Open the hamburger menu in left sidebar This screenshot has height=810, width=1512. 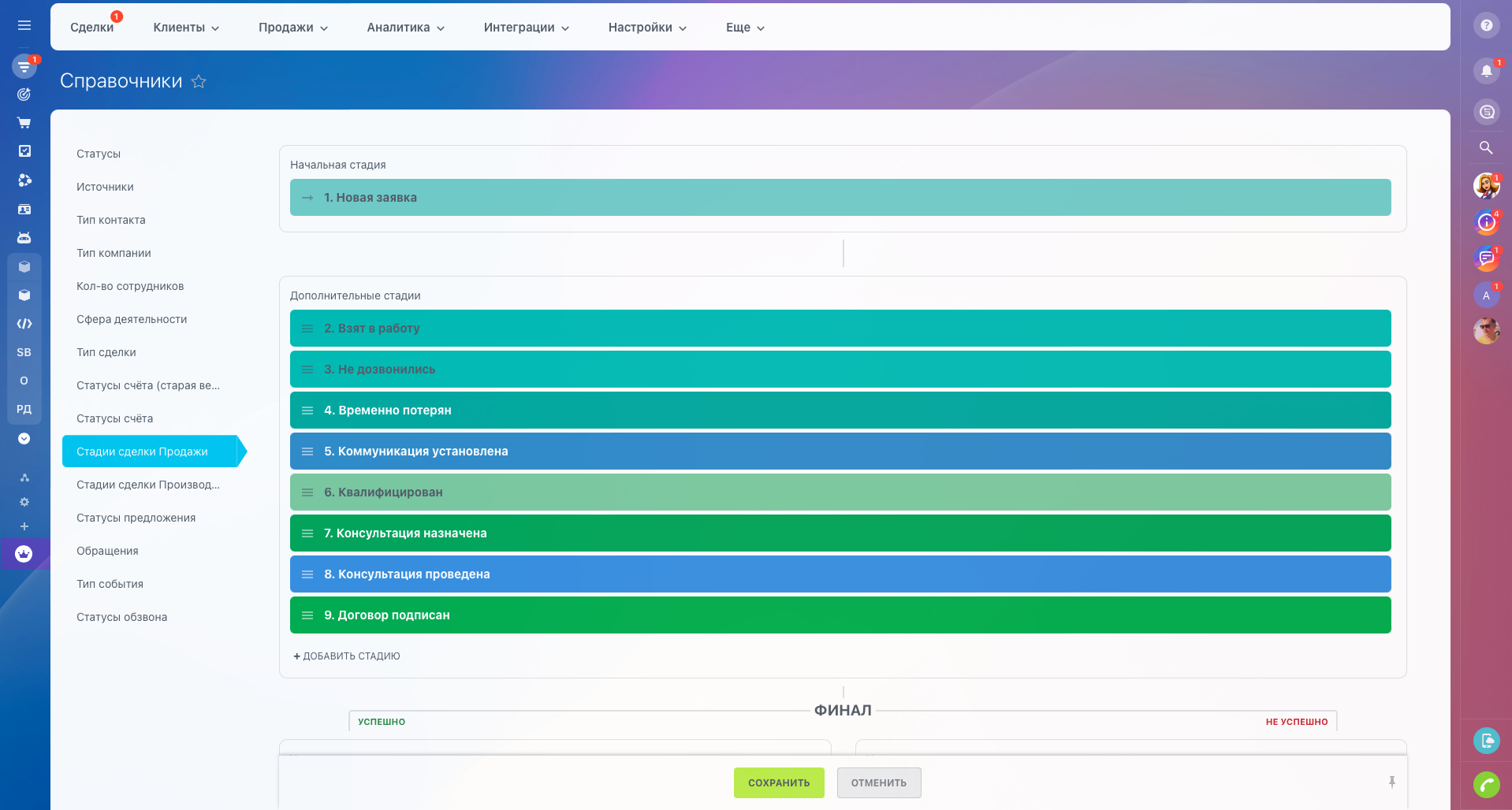24,25
